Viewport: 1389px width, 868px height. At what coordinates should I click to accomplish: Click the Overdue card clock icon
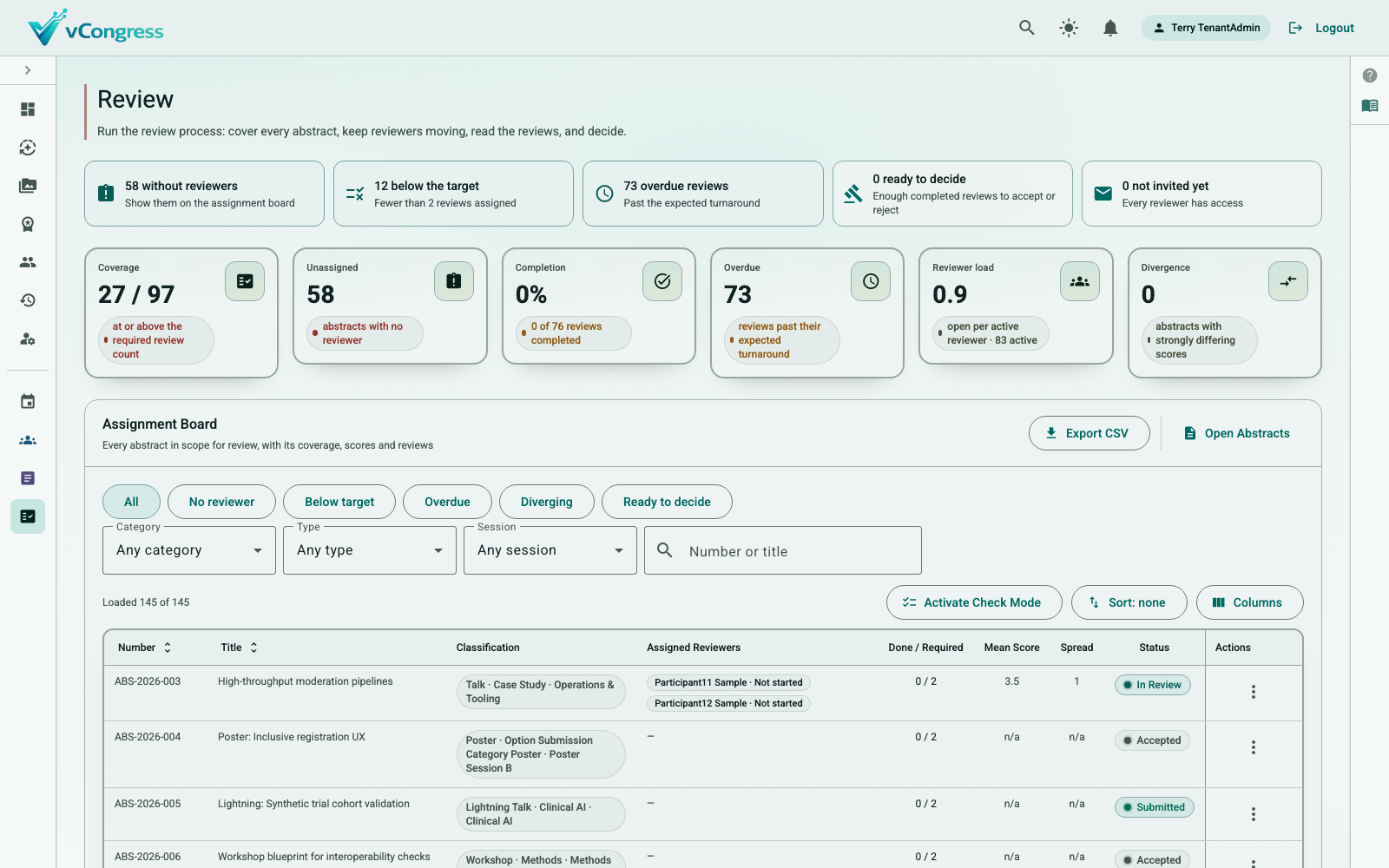[x=871, y=281]
